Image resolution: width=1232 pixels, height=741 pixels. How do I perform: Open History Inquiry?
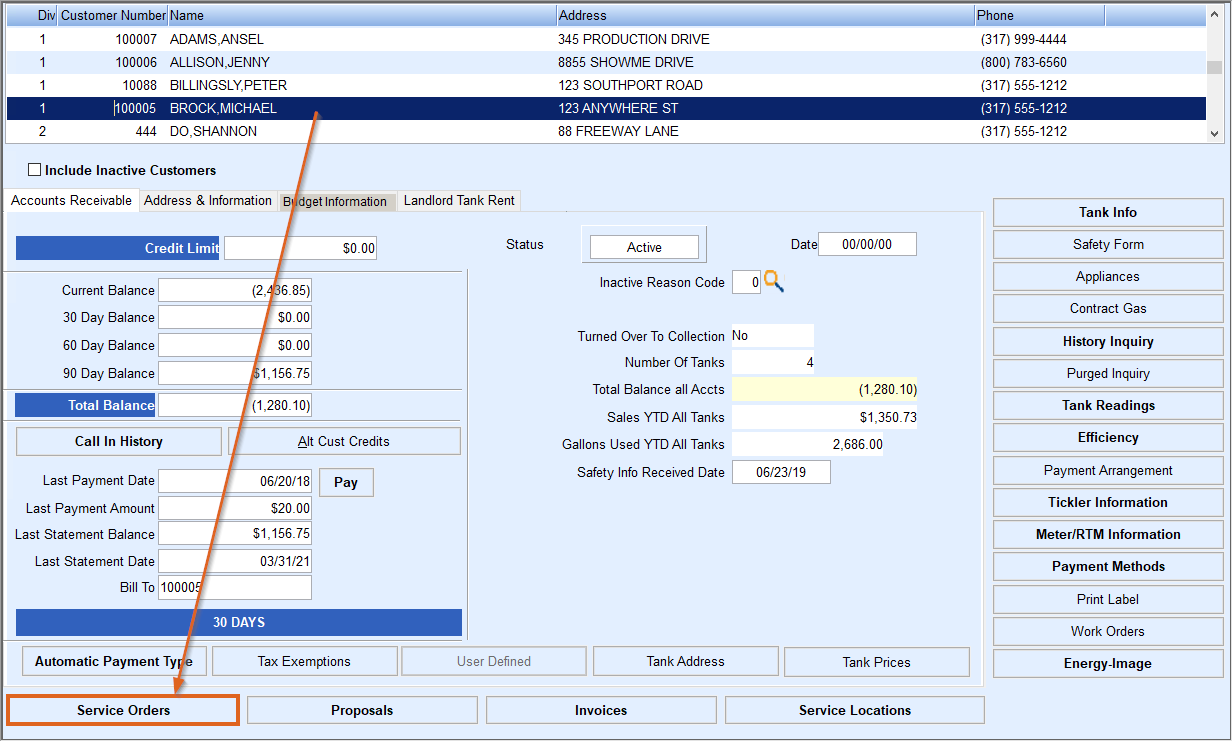(1108, 341)
